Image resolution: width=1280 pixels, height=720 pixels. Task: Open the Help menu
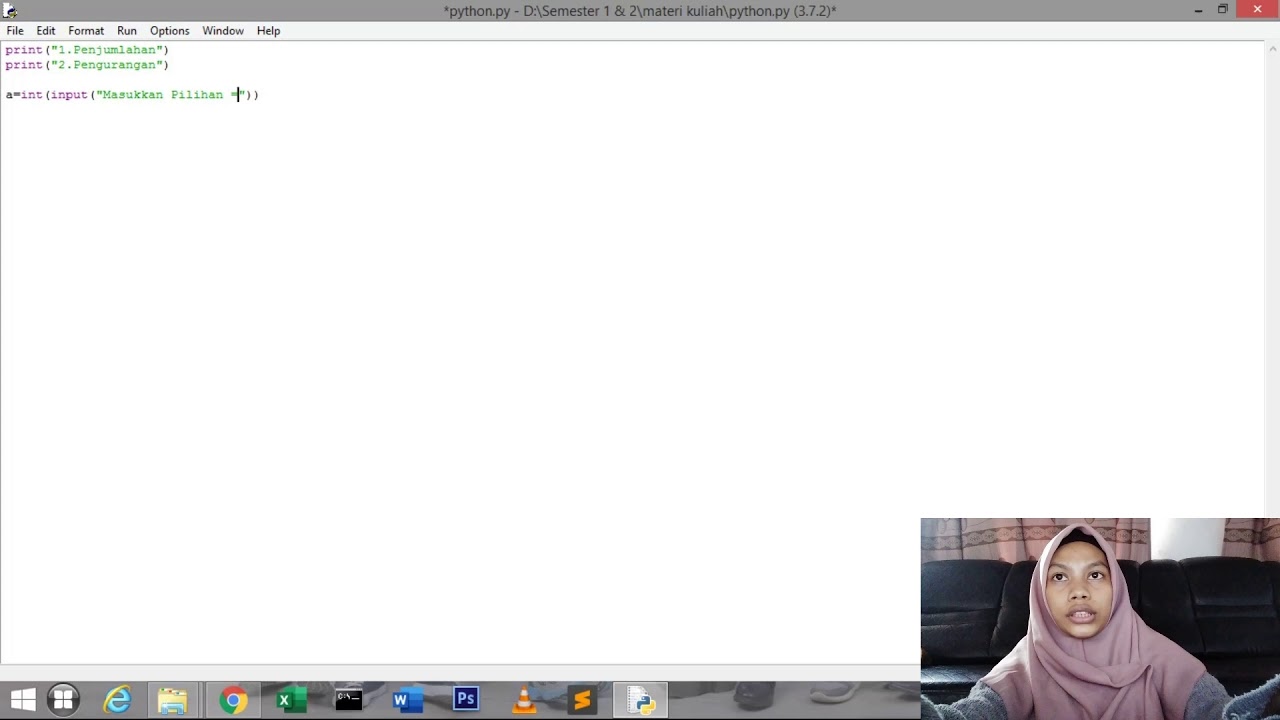click(268, 31)
